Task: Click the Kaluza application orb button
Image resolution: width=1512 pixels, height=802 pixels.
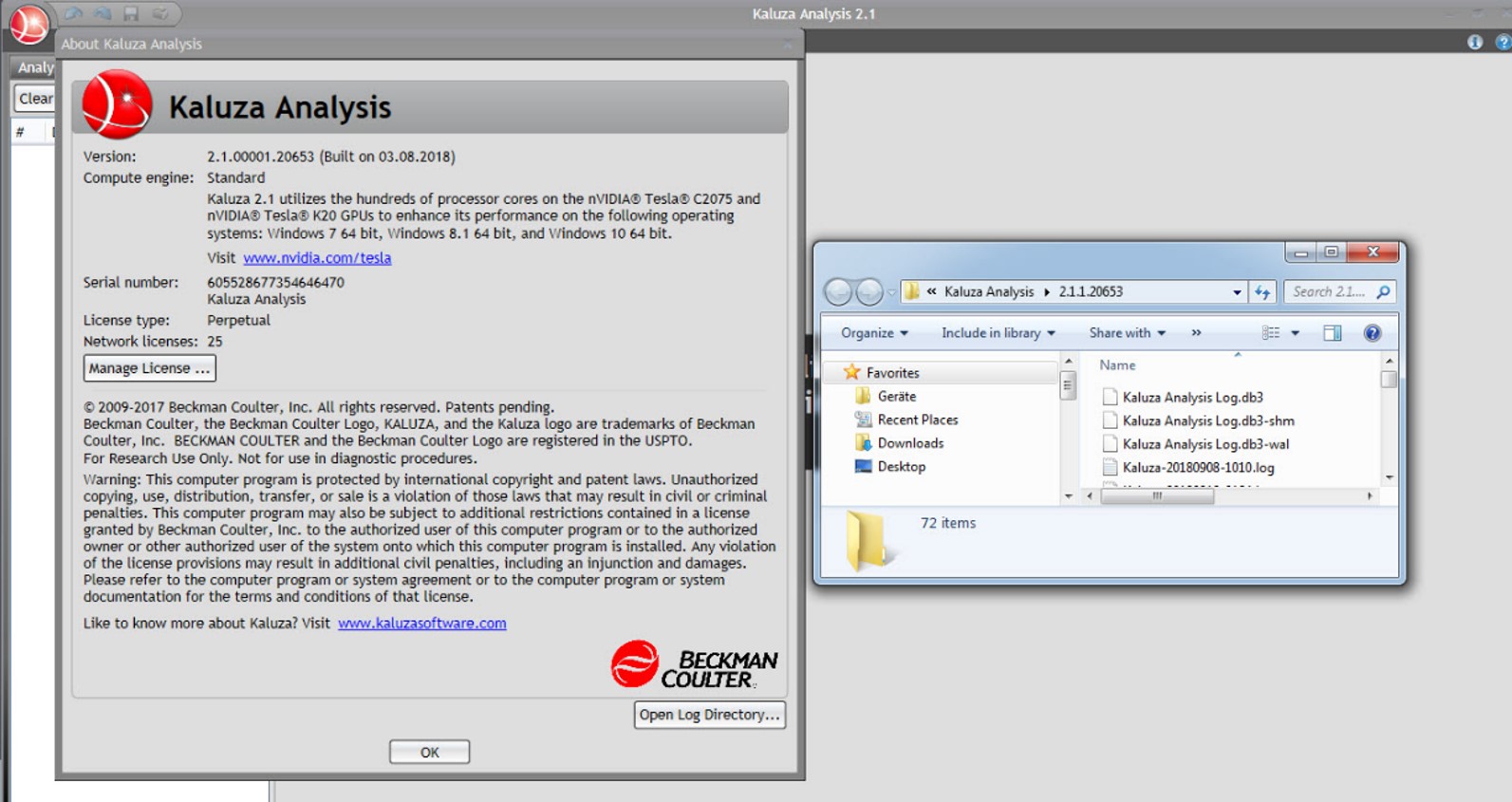Action: coord(28,25)
